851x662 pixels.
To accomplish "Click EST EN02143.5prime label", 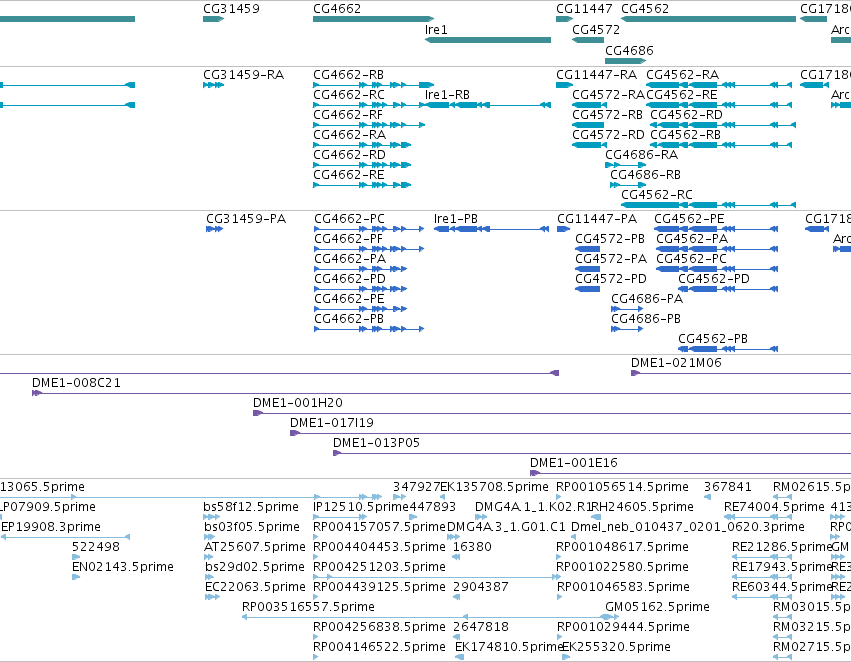I will tap(123, 567).
